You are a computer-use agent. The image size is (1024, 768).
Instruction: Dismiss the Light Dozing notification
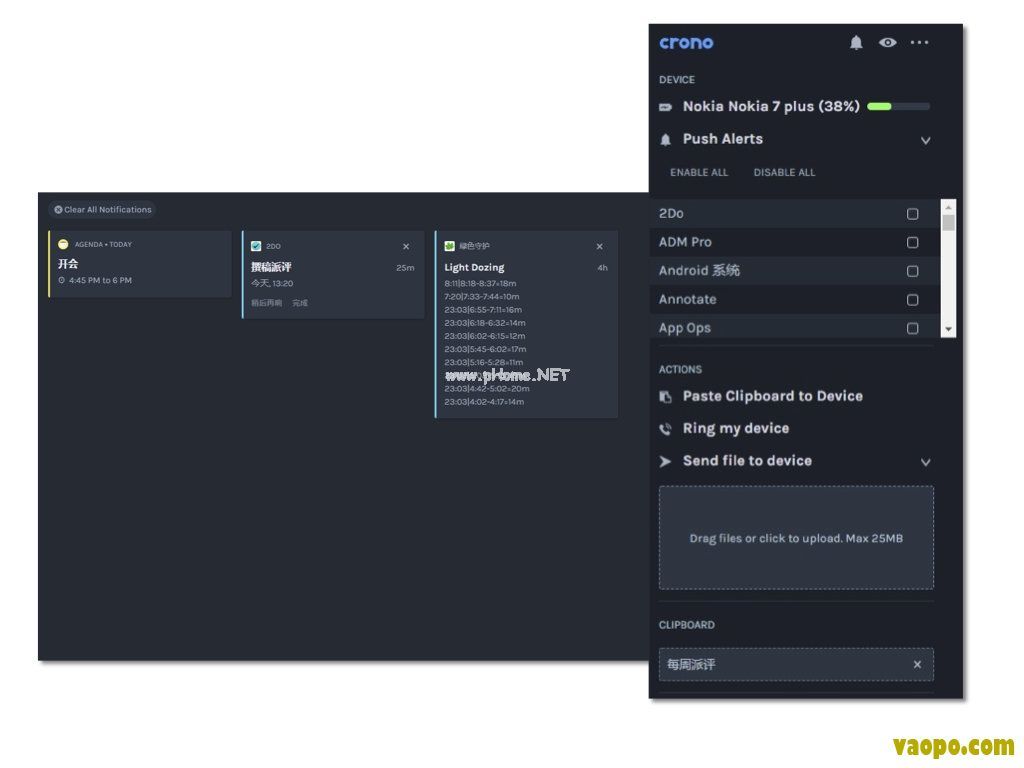point(600,247)
